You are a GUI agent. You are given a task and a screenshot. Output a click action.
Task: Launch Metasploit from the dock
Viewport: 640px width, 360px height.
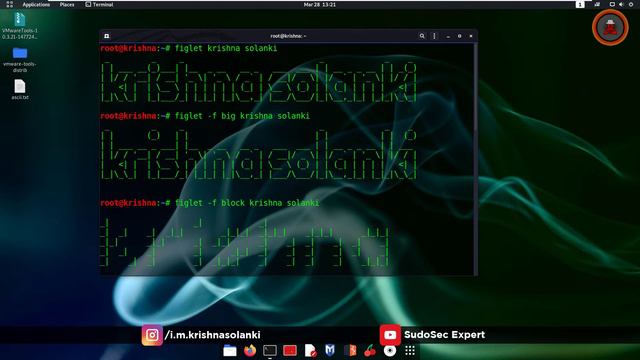coord(330,350)
